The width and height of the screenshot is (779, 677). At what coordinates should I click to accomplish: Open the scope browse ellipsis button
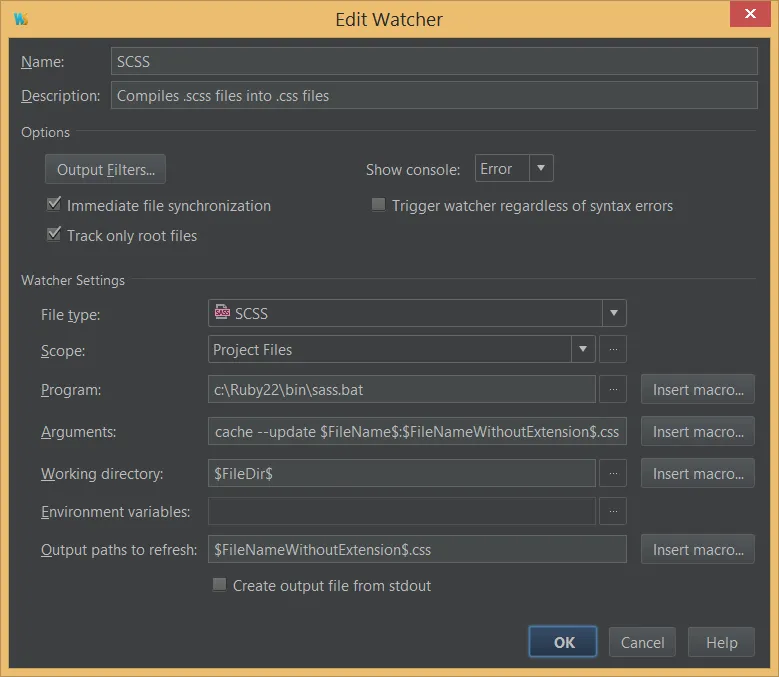(613, 349)
